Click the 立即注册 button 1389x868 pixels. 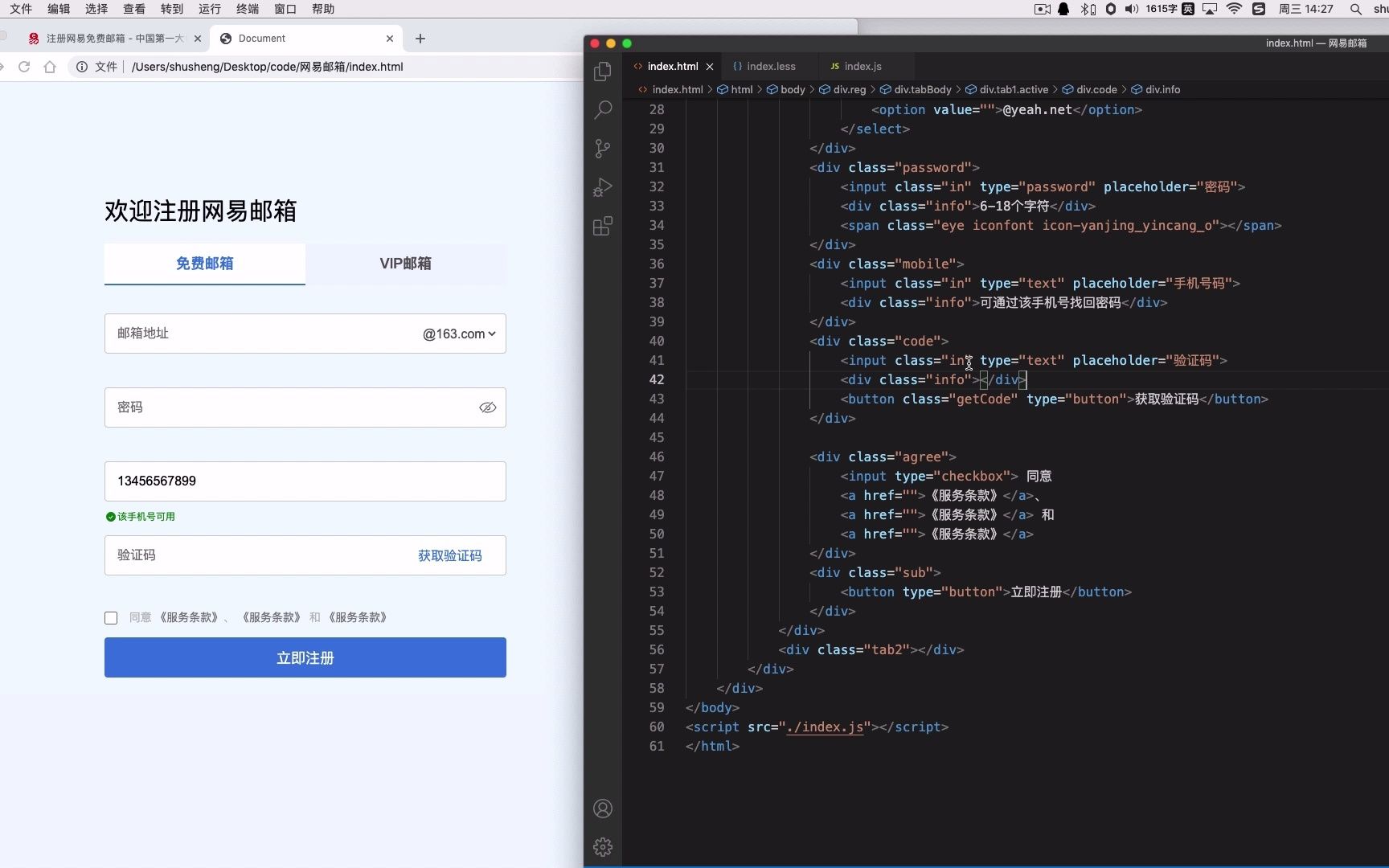(x=305, y=657)
